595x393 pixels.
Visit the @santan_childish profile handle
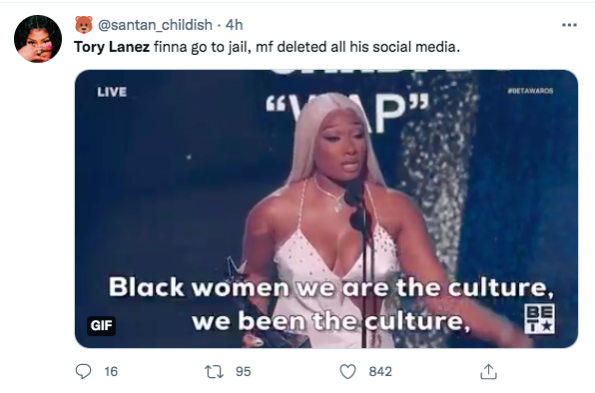tap(155, 25)
